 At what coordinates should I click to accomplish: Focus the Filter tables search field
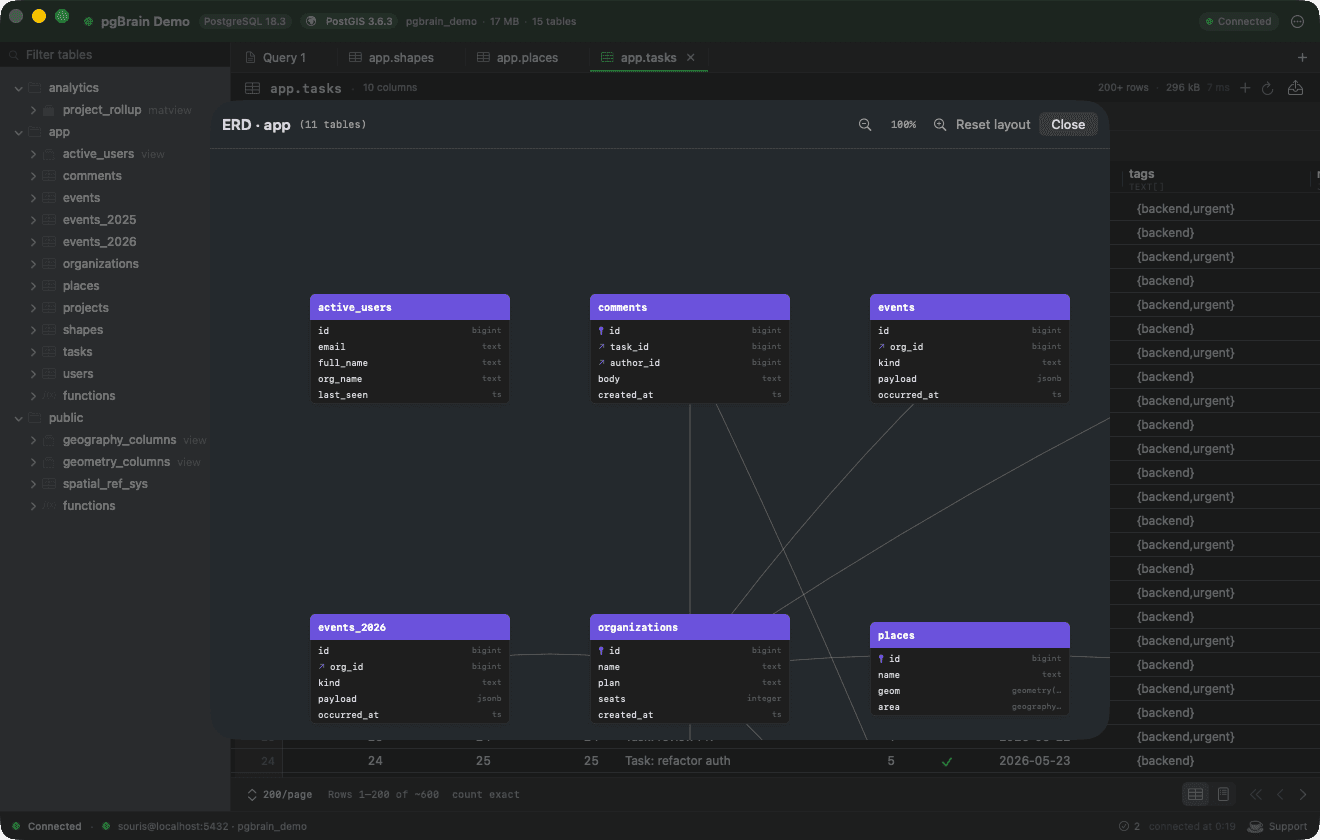(115, 55)
